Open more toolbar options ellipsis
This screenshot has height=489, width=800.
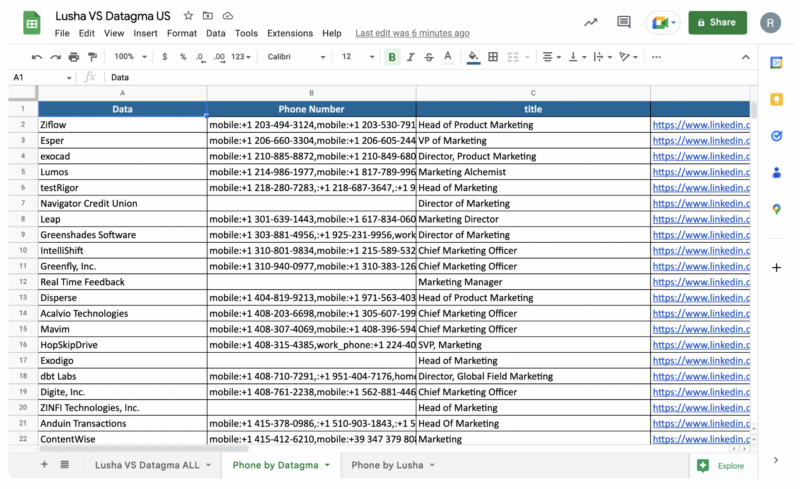click(656, 57)
